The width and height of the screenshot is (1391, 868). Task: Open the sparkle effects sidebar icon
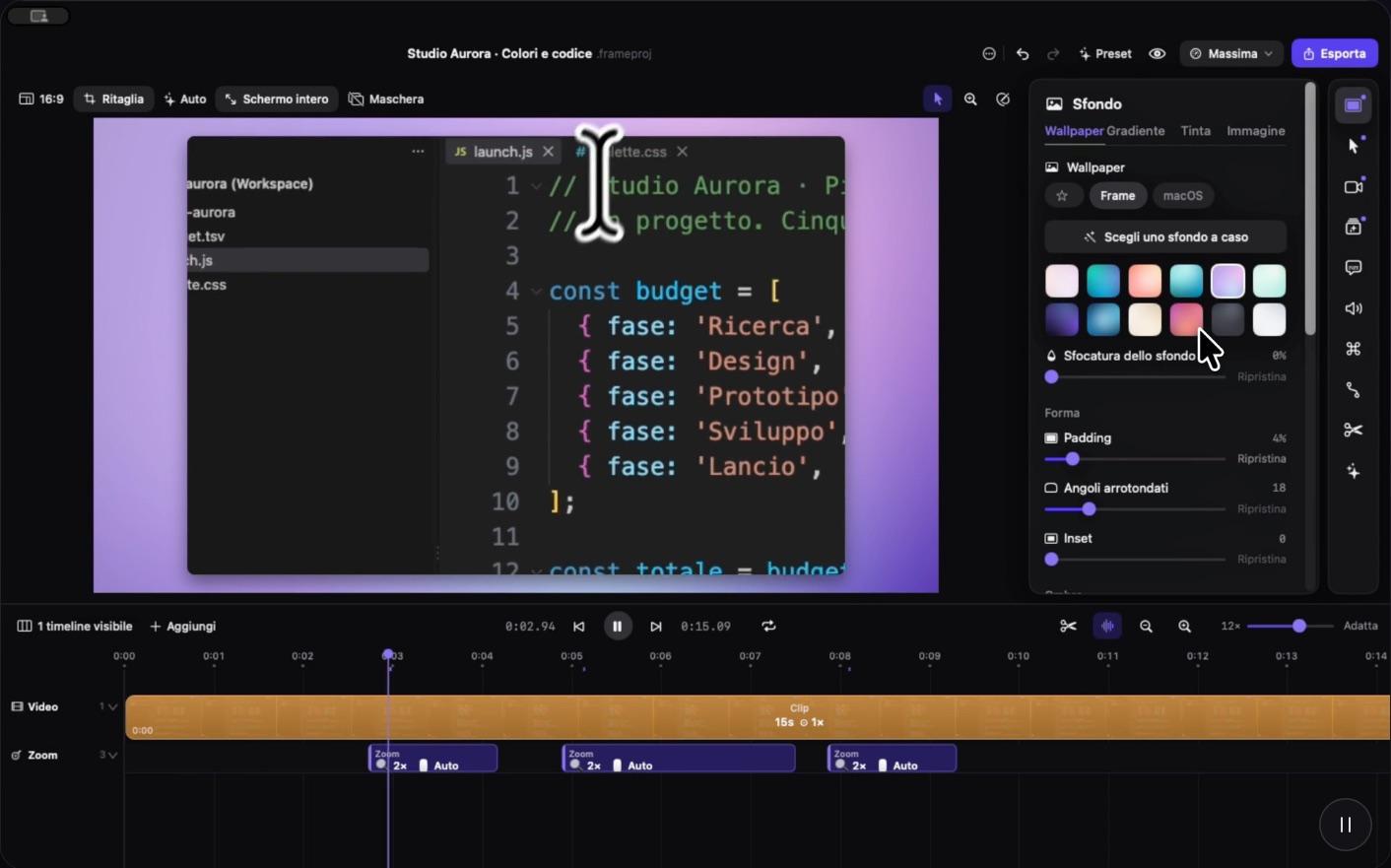(x=1354, y=472)
